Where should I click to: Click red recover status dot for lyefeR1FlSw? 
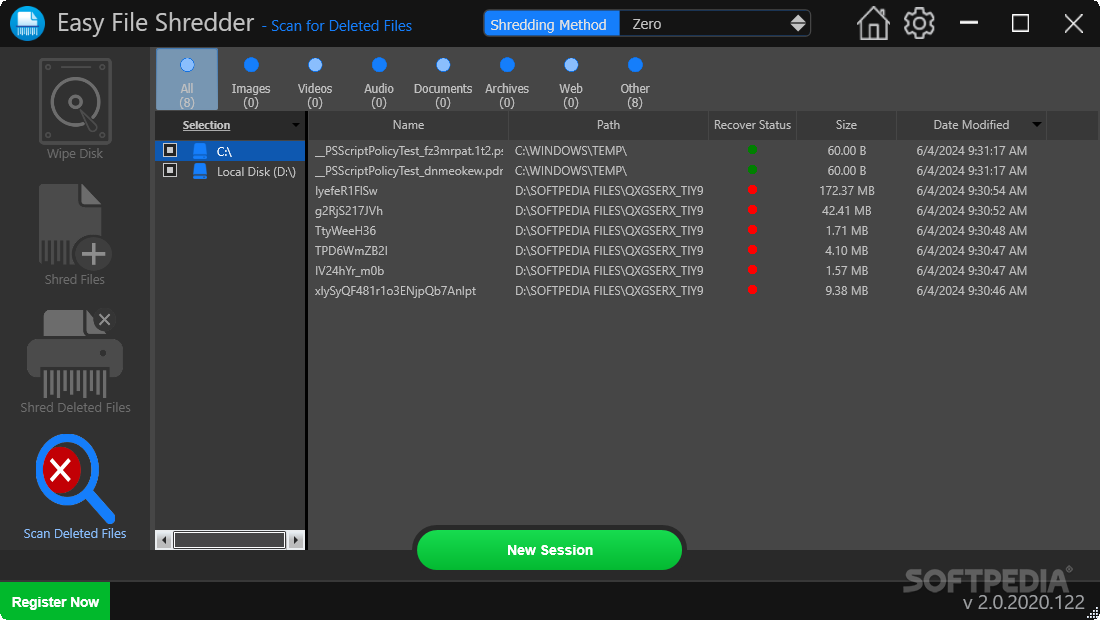[x=752, y=190]
